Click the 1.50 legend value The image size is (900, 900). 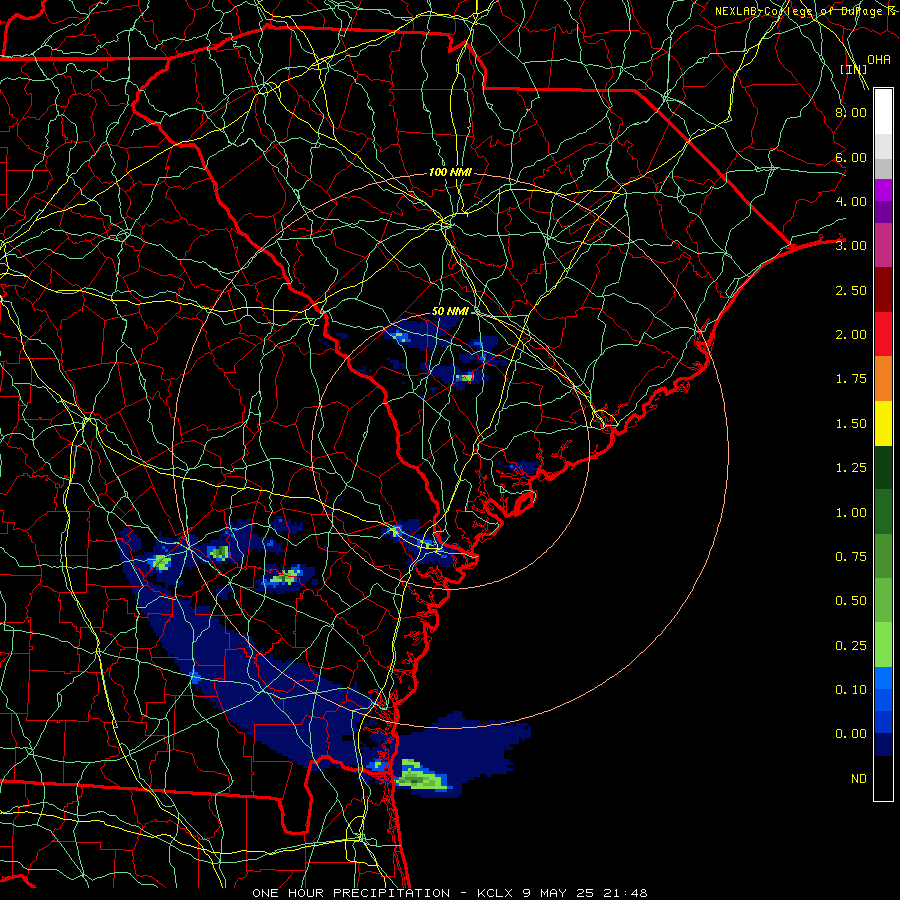(851, 424)
